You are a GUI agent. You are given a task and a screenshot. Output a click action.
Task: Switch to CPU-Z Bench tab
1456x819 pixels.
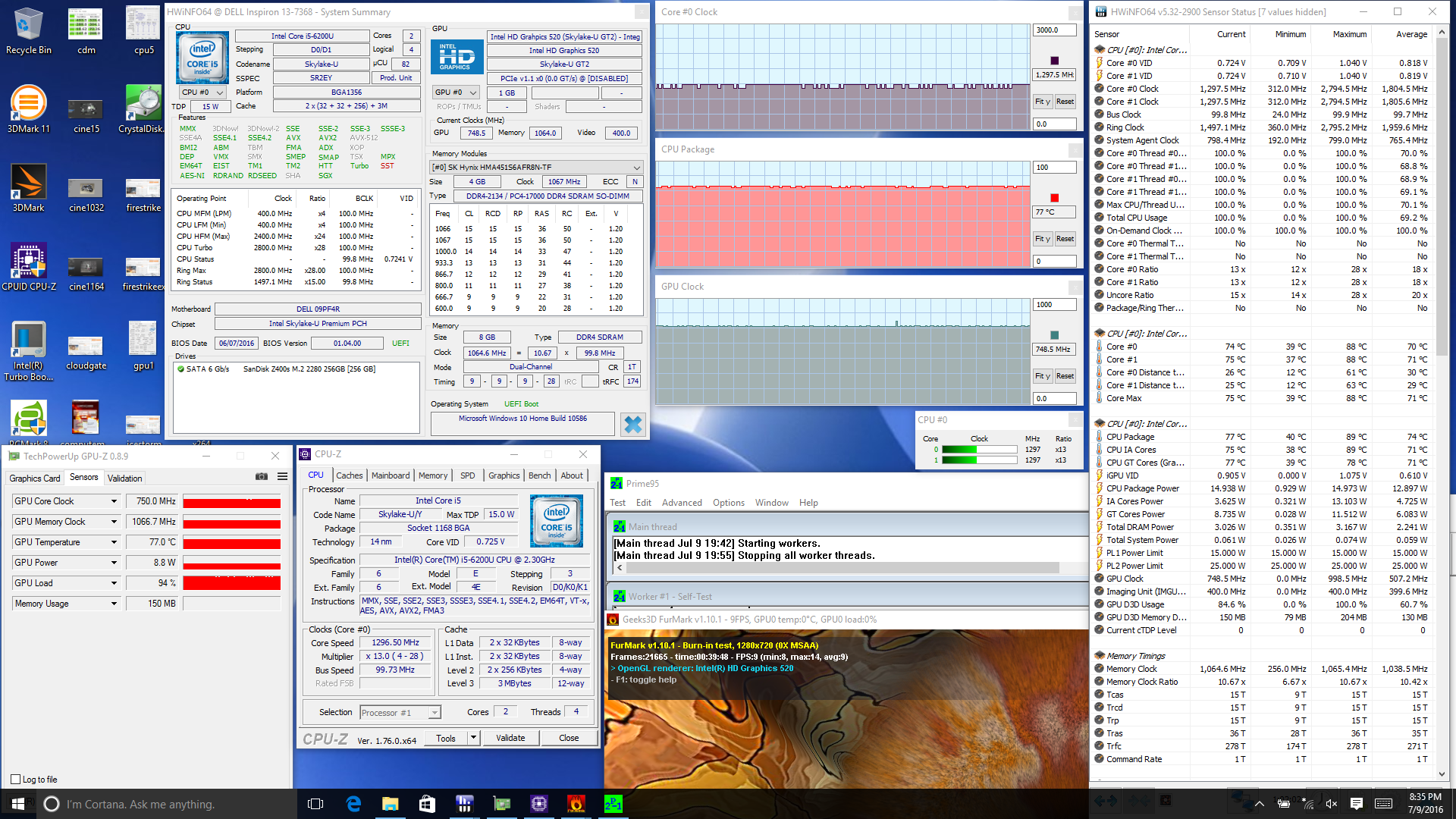[540, 475]
